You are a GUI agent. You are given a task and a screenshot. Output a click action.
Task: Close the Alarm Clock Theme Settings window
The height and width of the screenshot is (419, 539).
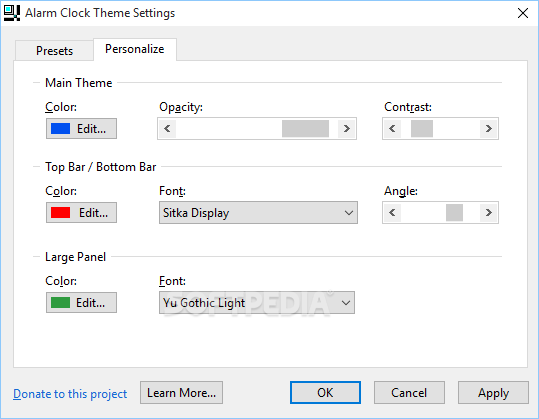(523, 13)
